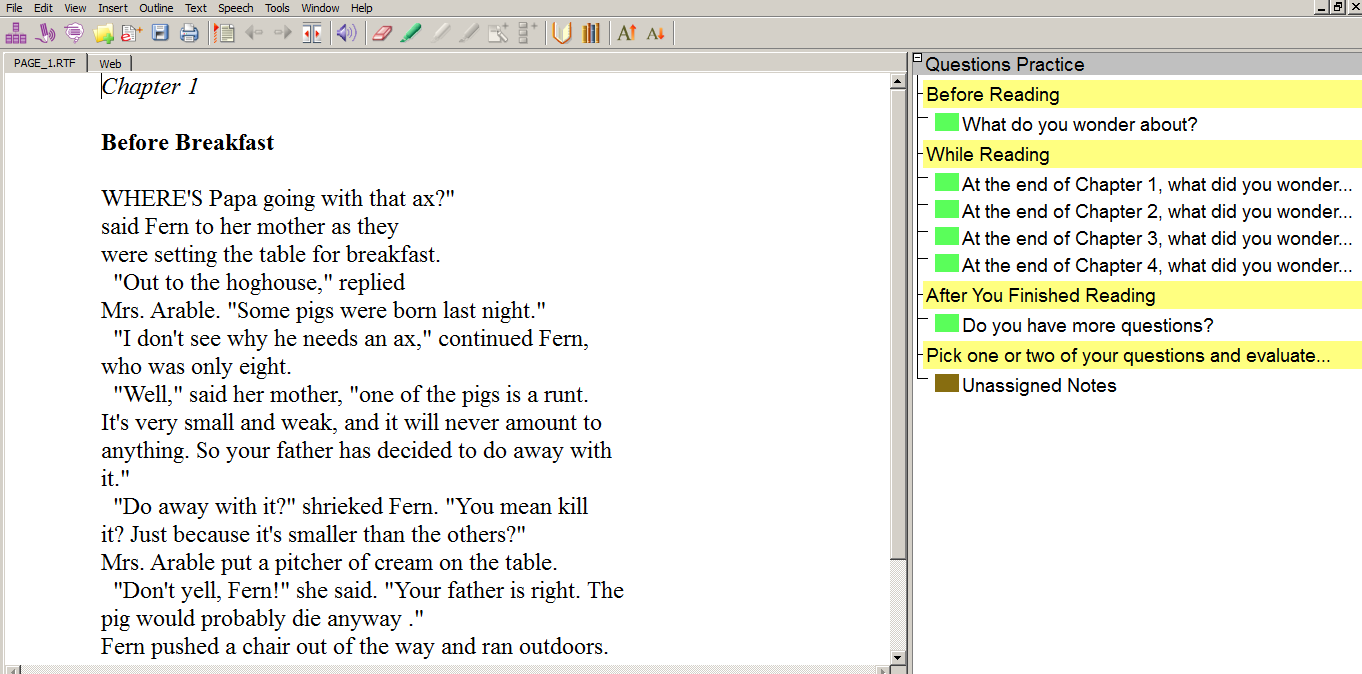This screenshot has height=674, width=1362.
Task: Click the page icon with red margin marker
Action: [225, 33]
